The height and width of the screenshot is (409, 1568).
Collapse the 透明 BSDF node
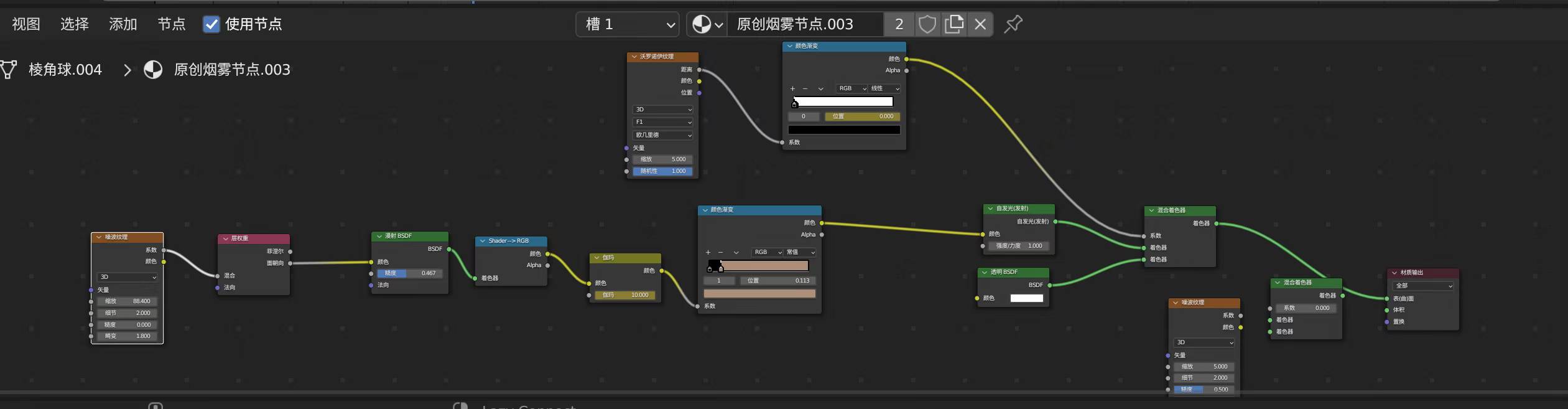(x=985, y=272)
